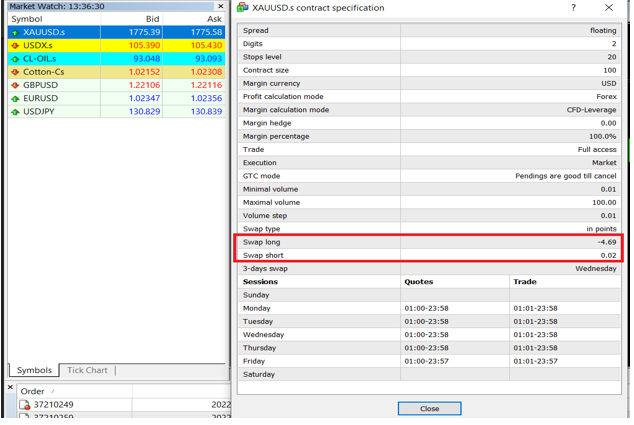Close the Market Watch panel
634x425 pixels.
click(221, 6)
